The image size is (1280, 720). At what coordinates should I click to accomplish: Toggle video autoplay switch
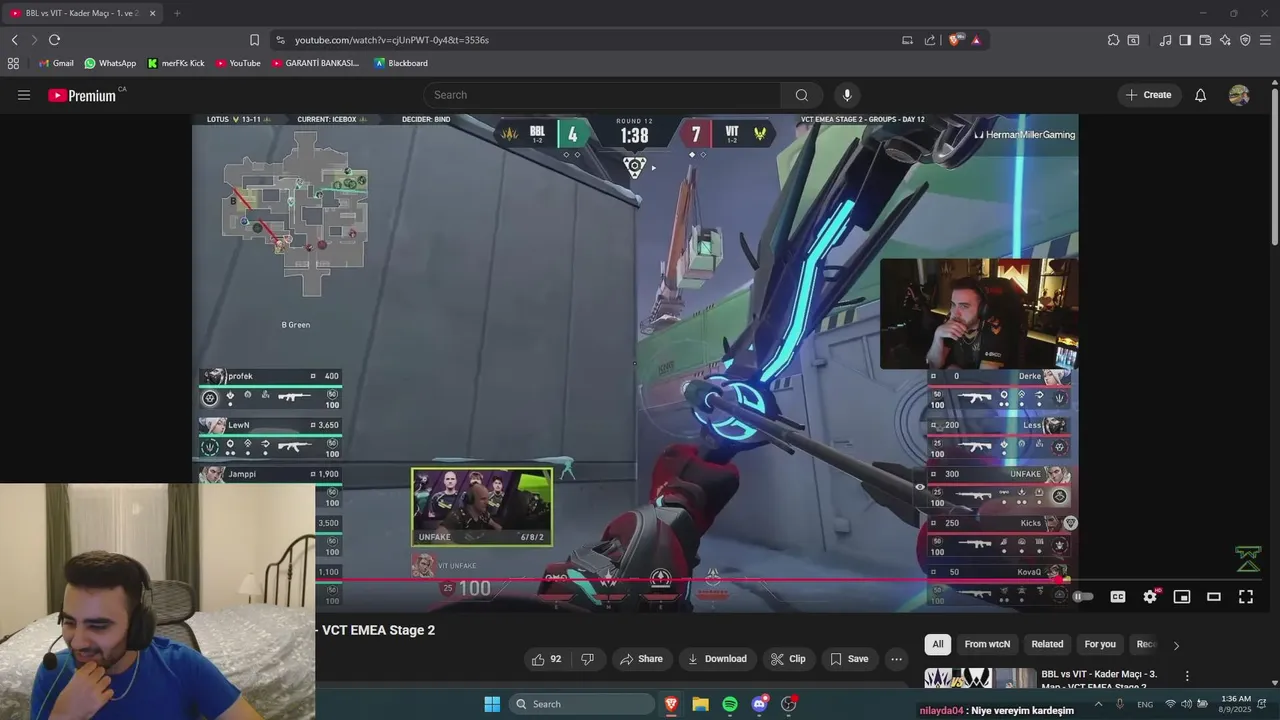point(1083,597)
